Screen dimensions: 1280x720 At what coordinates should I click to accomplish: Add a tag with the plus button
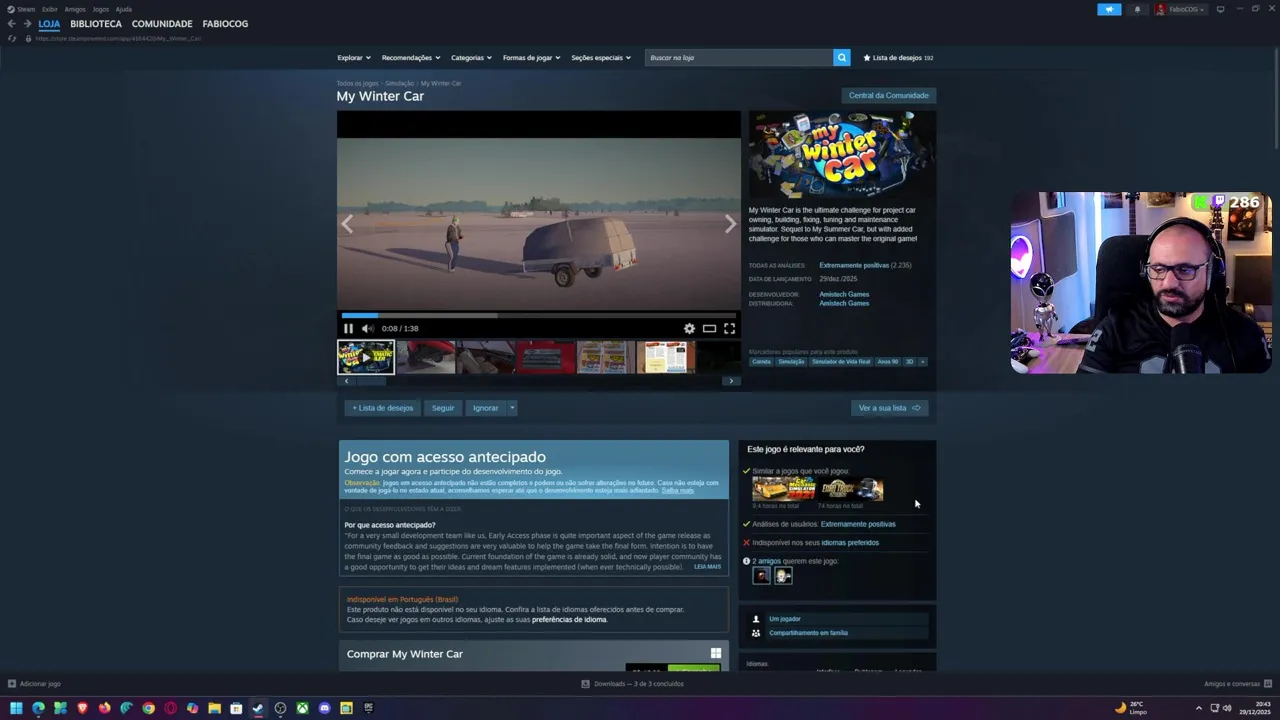(x=922, y=362)
